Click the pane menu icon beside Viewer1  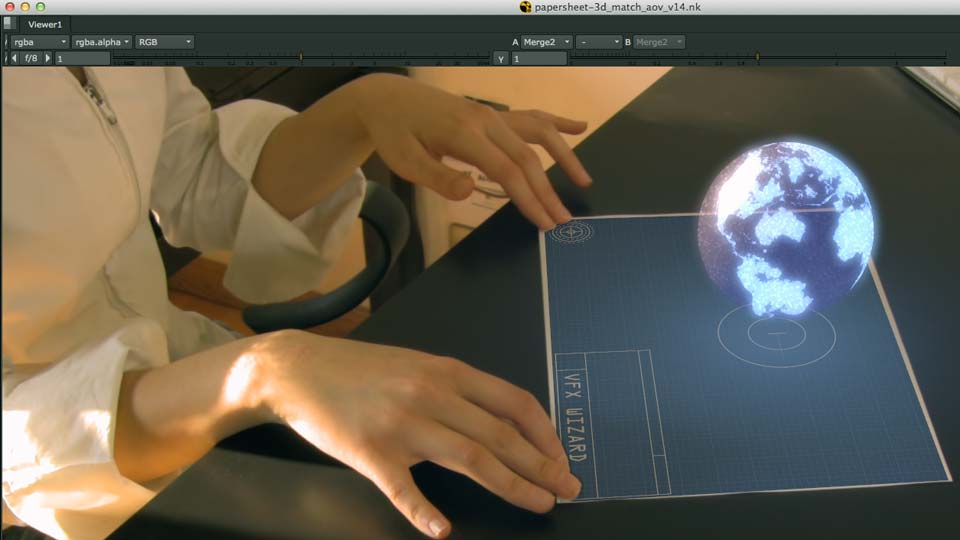point(8,23)
